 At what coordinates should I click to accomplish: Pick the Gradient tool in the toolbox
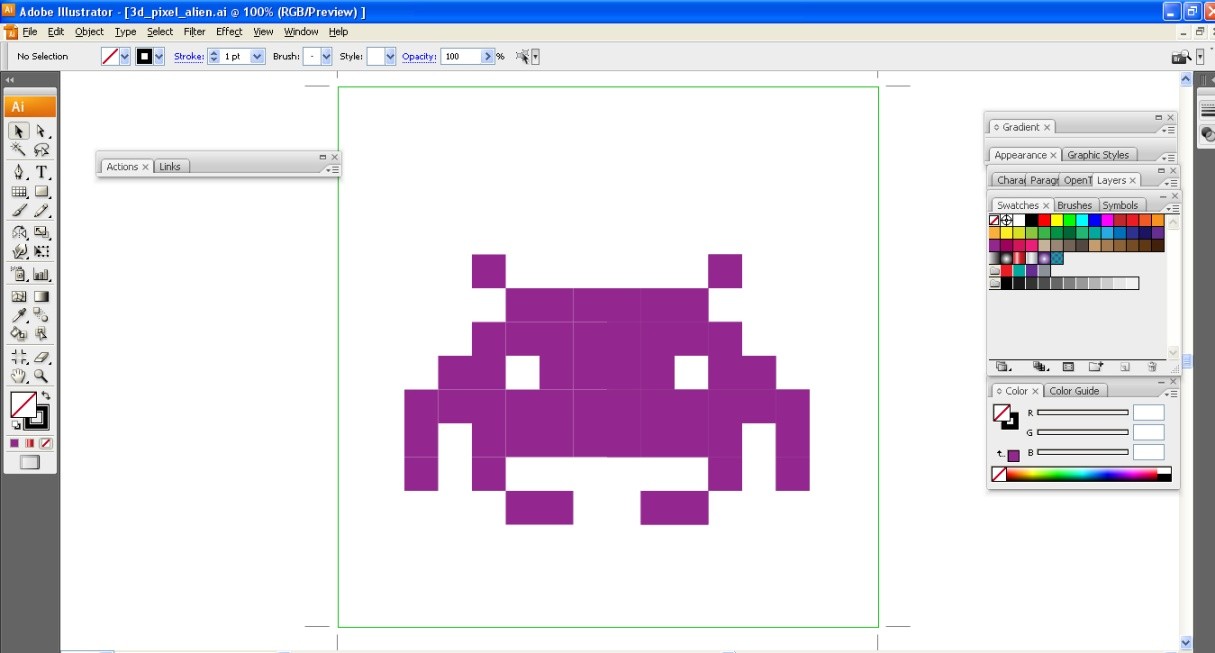click(x=42, y=296)
